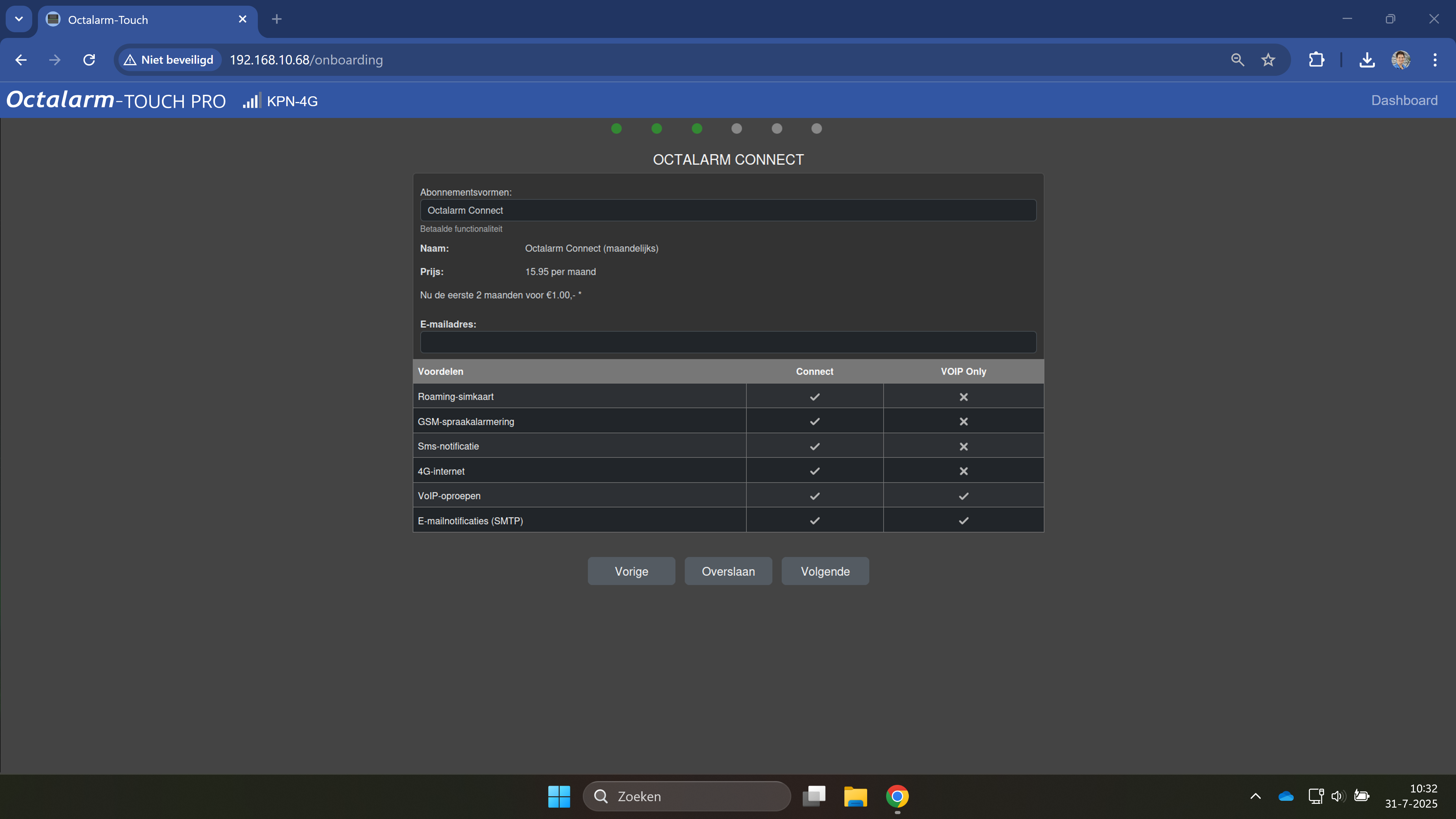Open the Chrome three-dot menu
The width and height of the screenshot is (1456, 819).
(x=1434, y=60)
